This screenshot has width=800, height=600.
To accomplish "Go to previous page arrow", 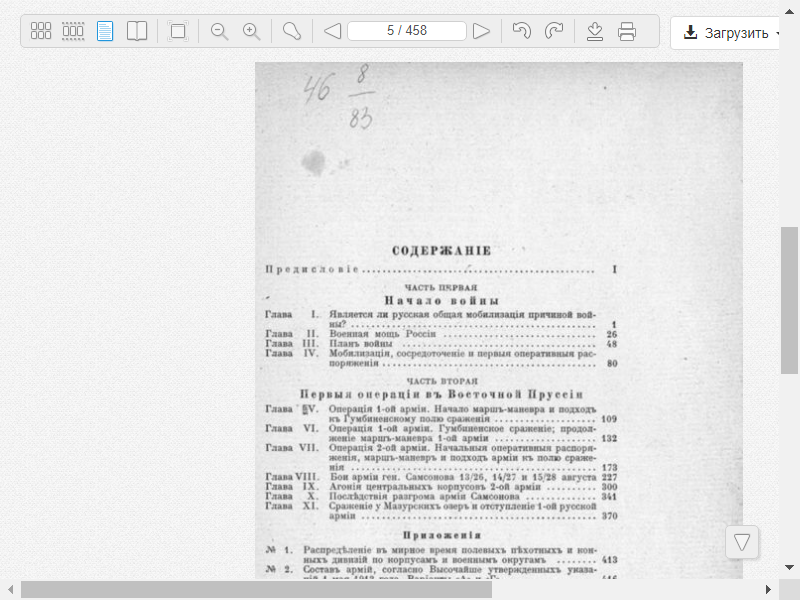I will 333,31.
